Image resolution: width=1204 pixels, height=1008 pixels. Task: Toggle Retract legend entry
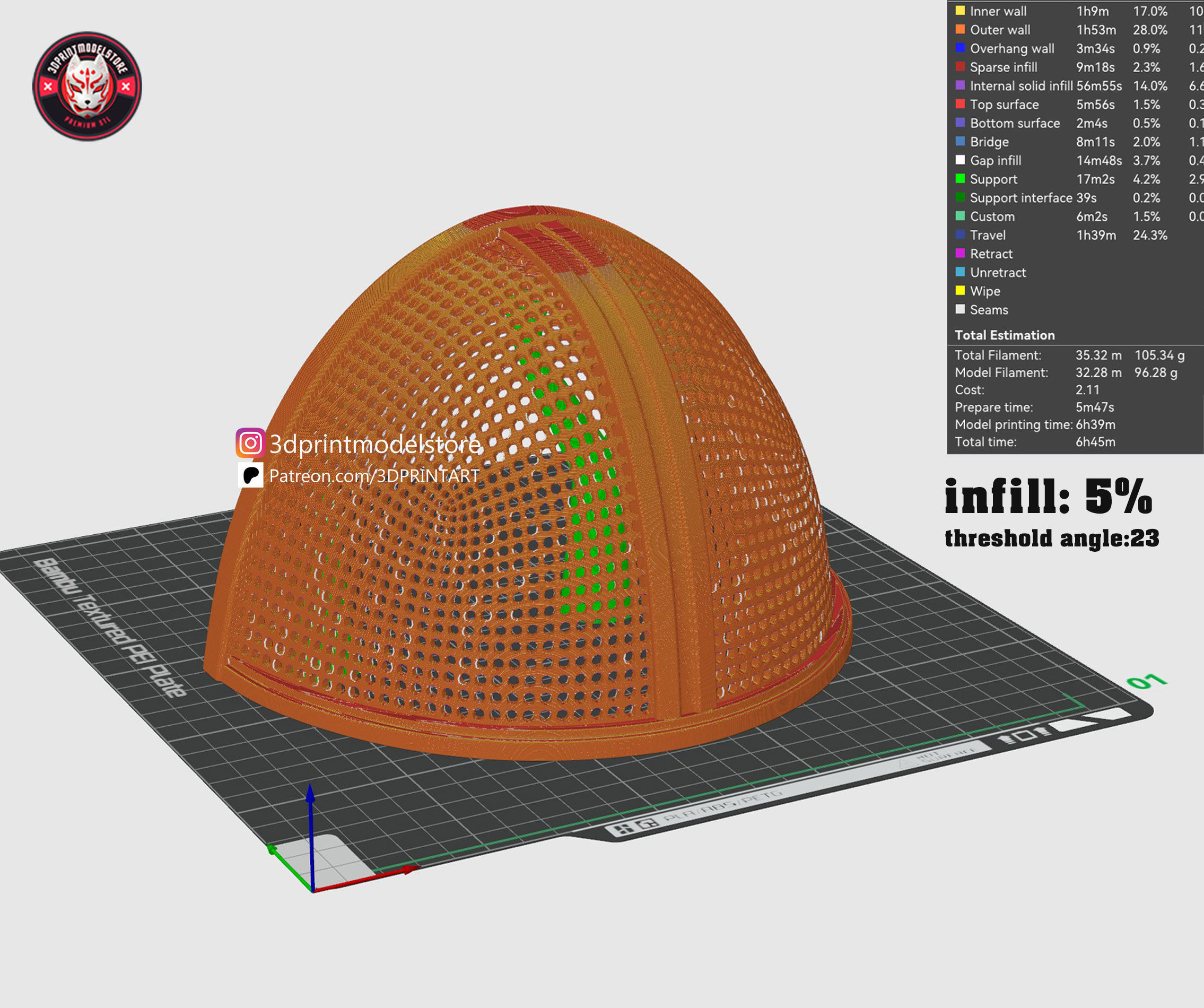[x=991, y=254]
